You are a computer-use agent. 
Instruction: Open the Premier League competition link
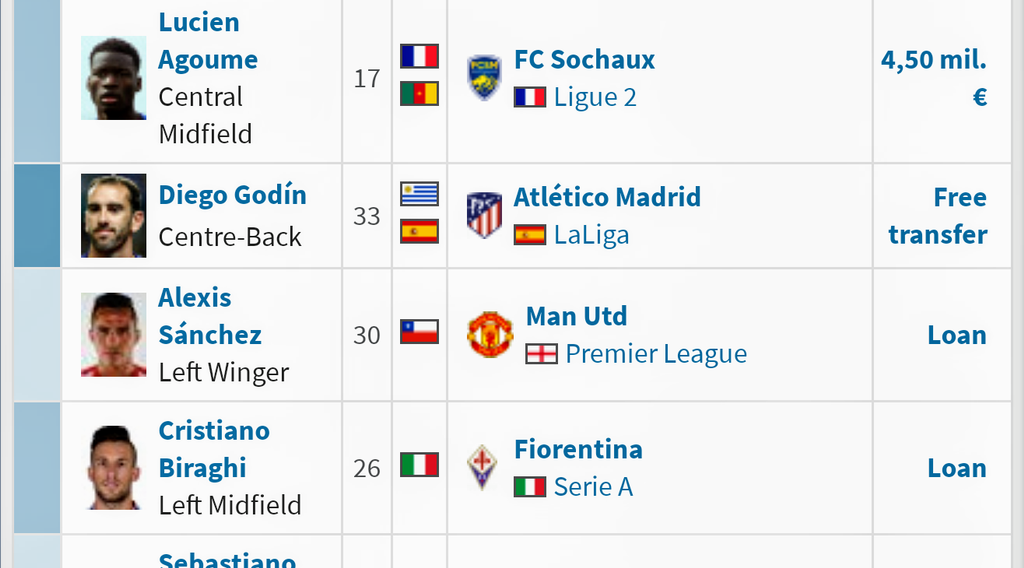tap(656, 354)
